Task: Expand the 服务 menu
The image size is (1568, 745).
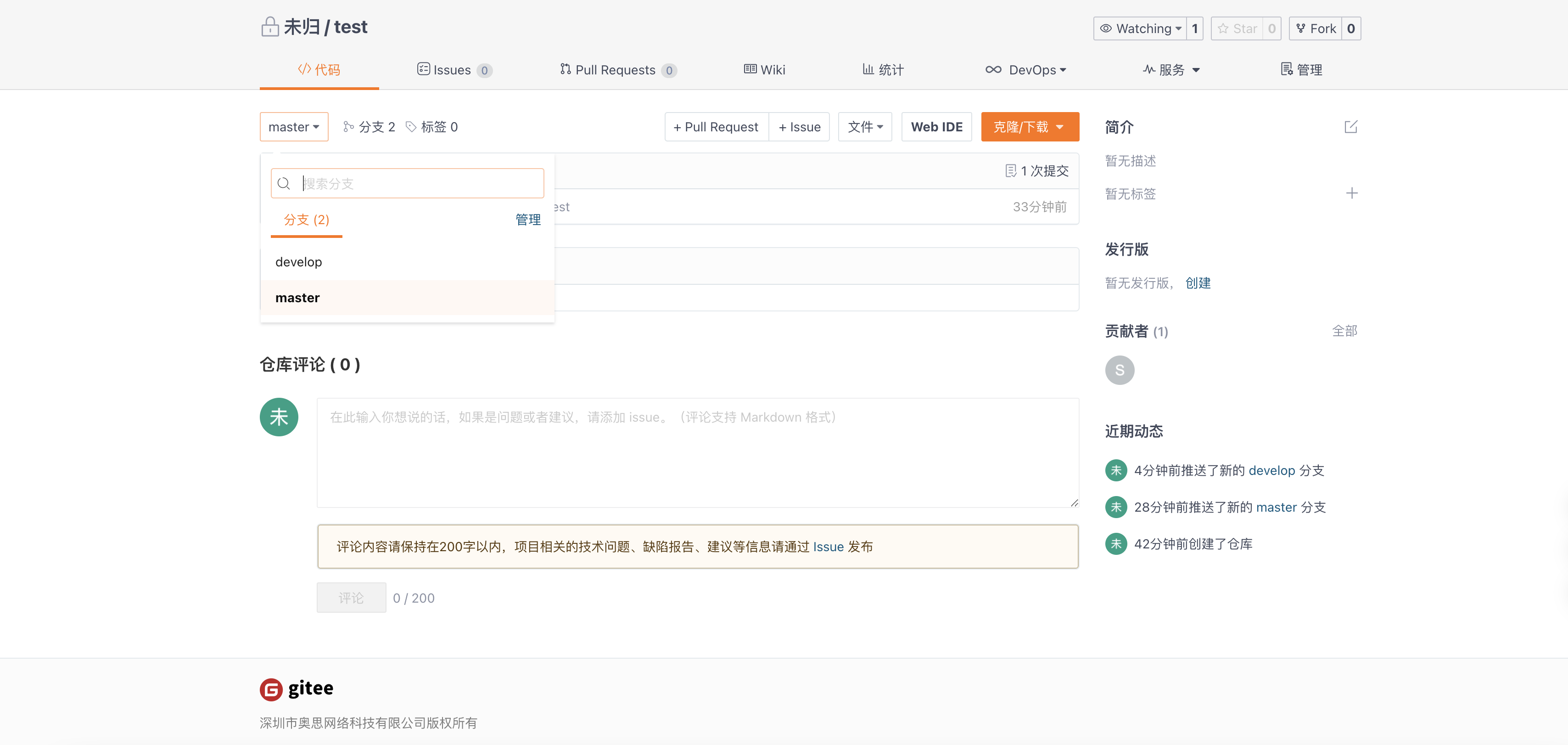Action: [x=1171, y=70]
